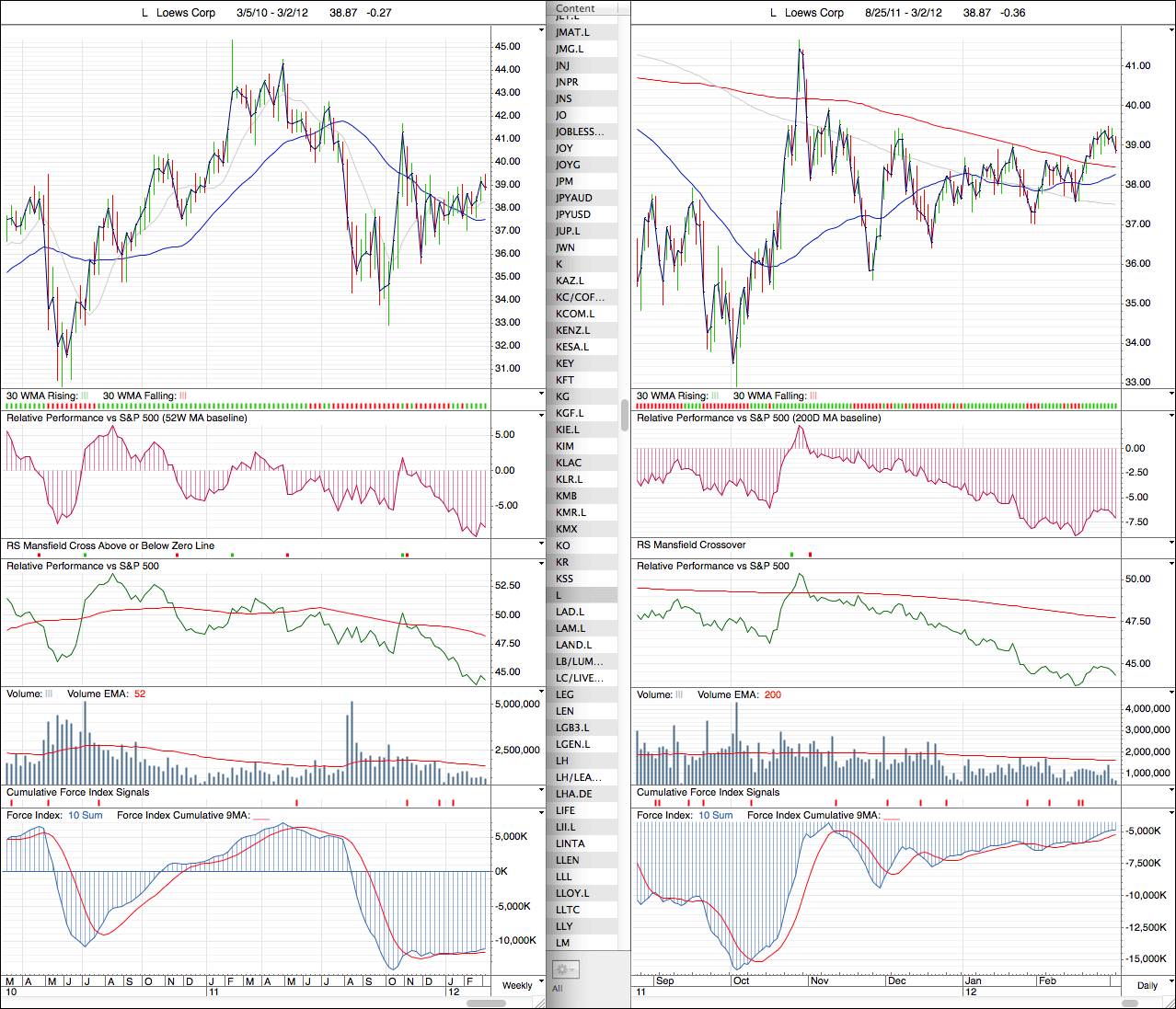Open the Daily timeframe dropdown
The image size is (1176, 1009).
(1152, 985)
